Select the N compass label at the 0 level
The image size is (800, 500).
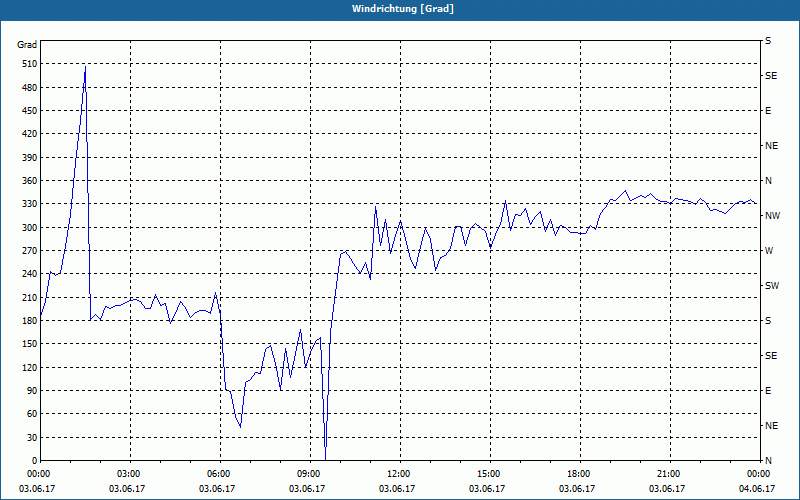pos(769,461)
